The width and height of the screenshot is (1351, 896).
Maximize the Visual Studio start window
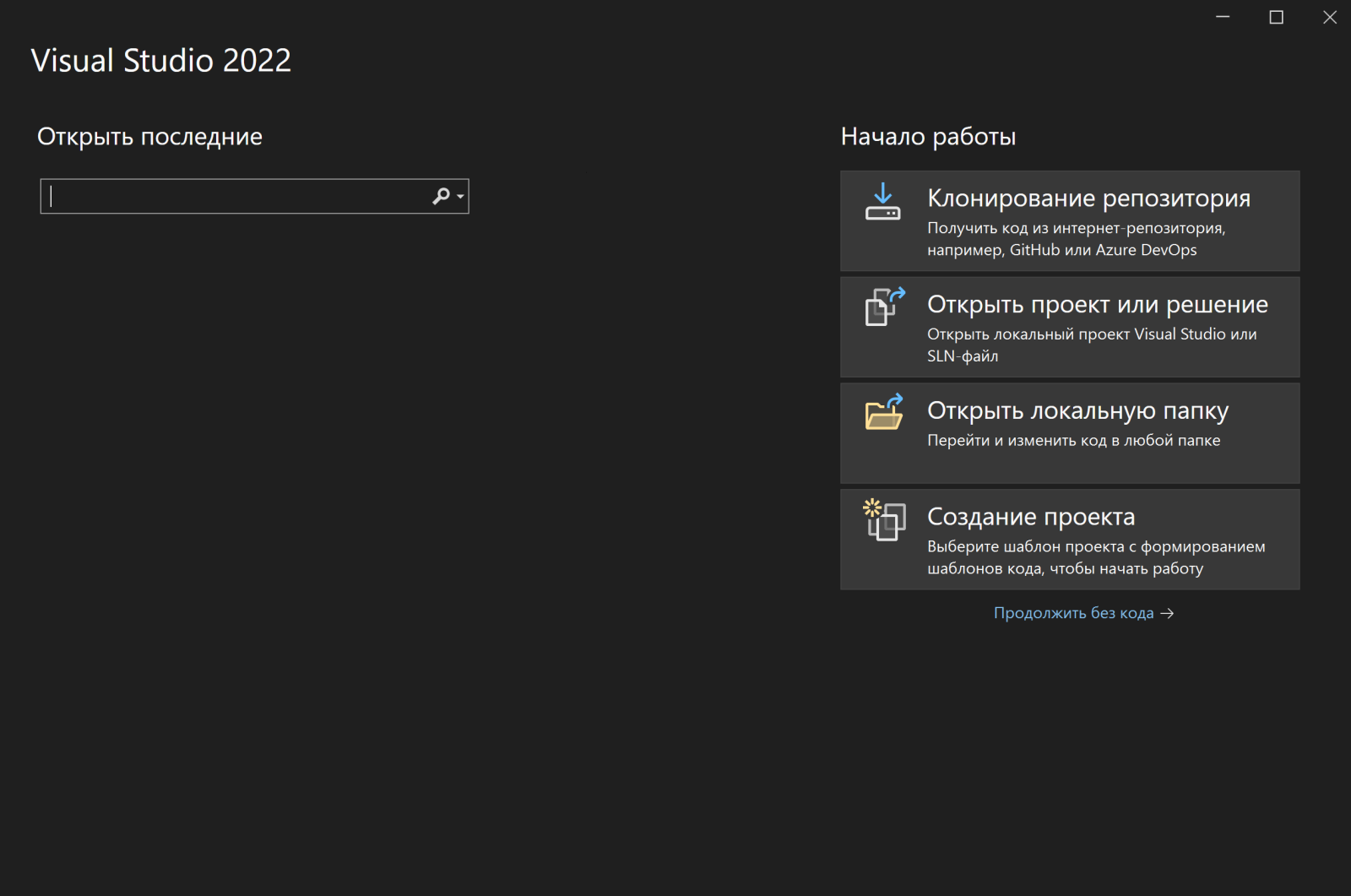click(x=1277, y=17)
